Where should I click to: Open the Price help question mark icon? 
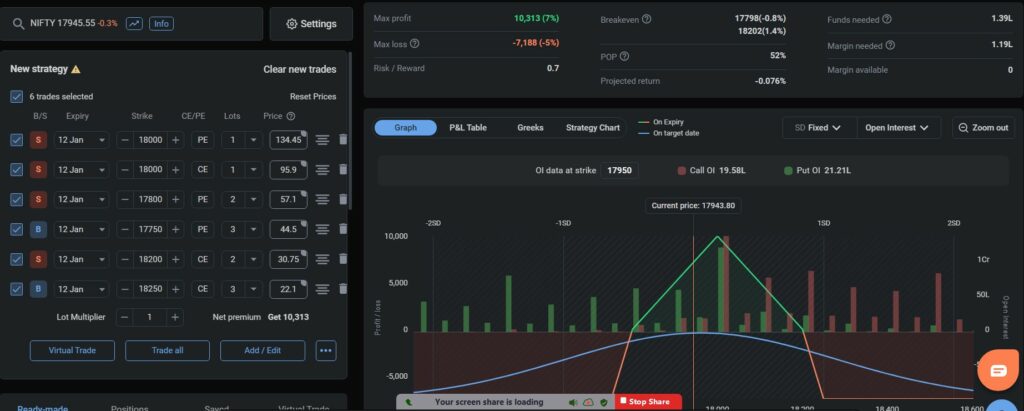click(291, 116)
